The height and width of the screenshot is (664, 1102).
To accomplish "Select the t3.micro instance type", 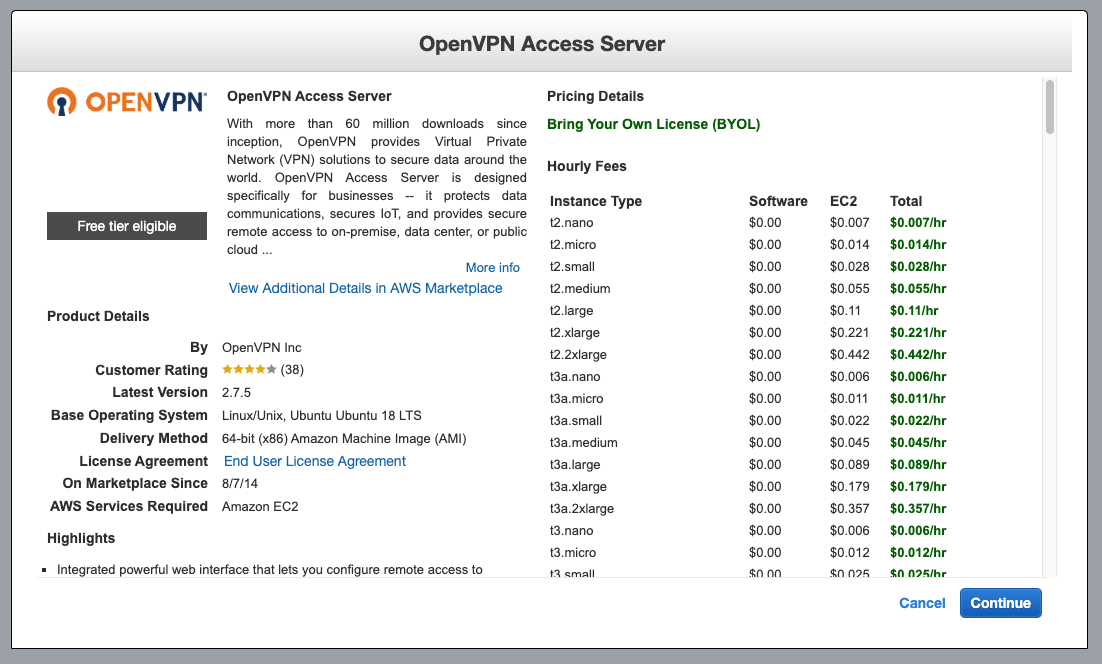I will [x=573, y=553].
